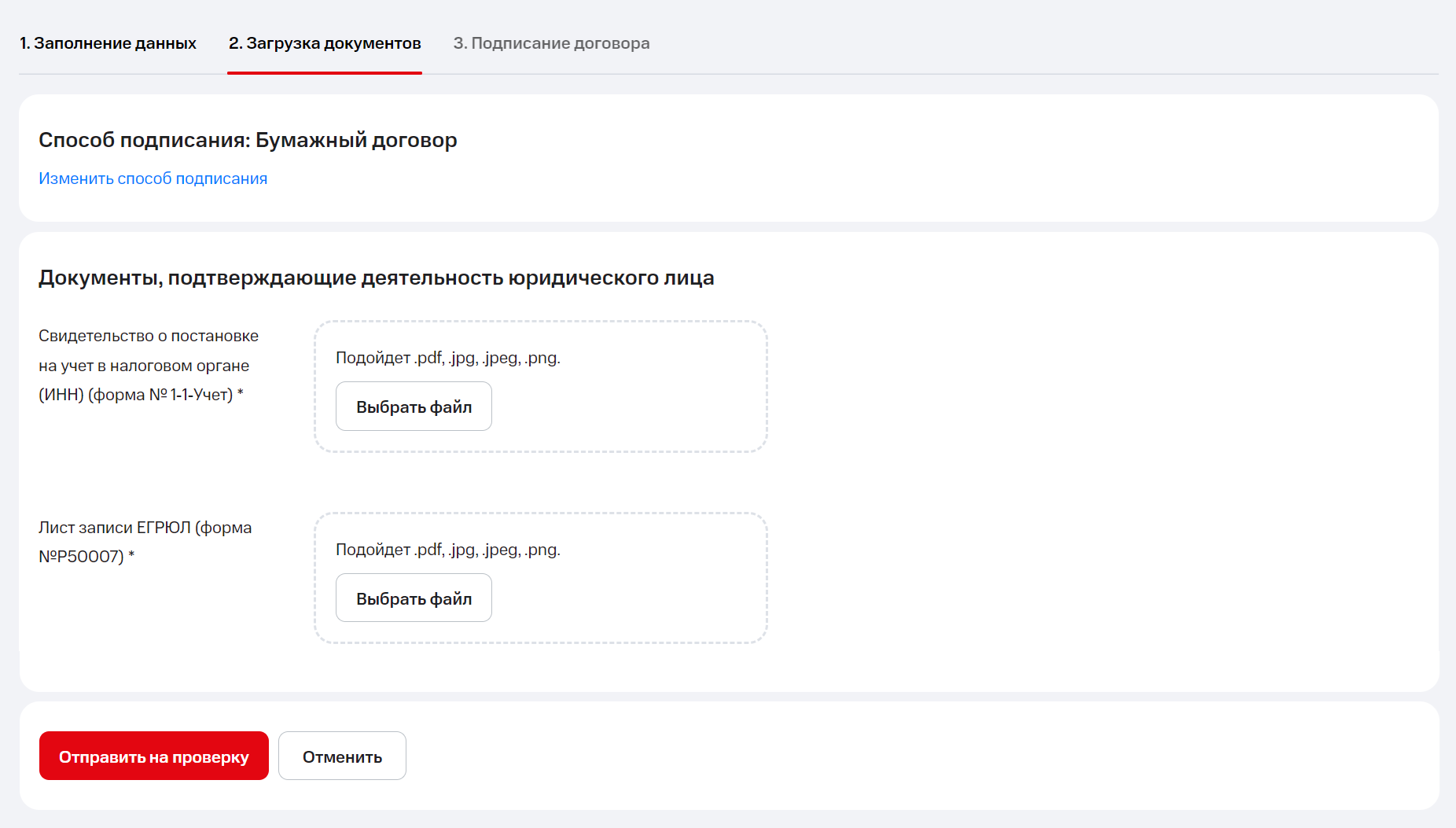Click the 'Документы, подтверждающие деятельность' section heading

[x=376, y=278]
